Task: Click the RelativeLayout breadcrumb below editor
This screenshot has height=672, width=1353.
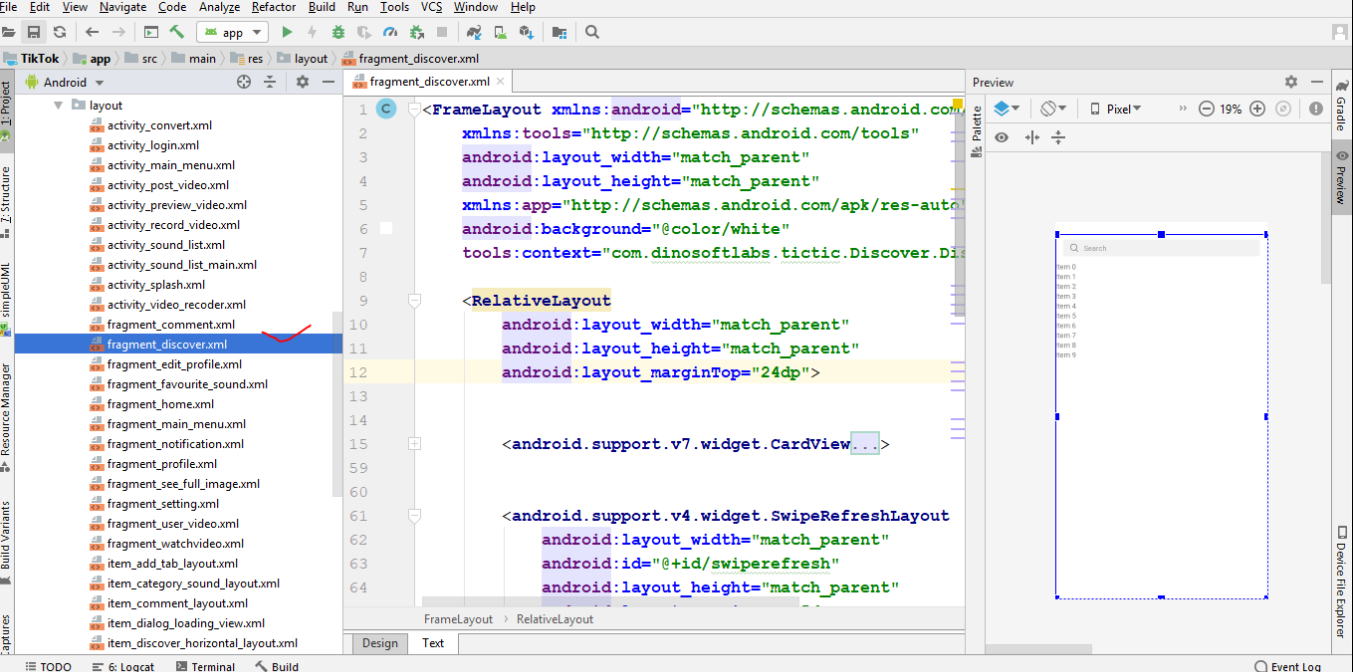Action: pyautogui.click(x=555, y=619)
